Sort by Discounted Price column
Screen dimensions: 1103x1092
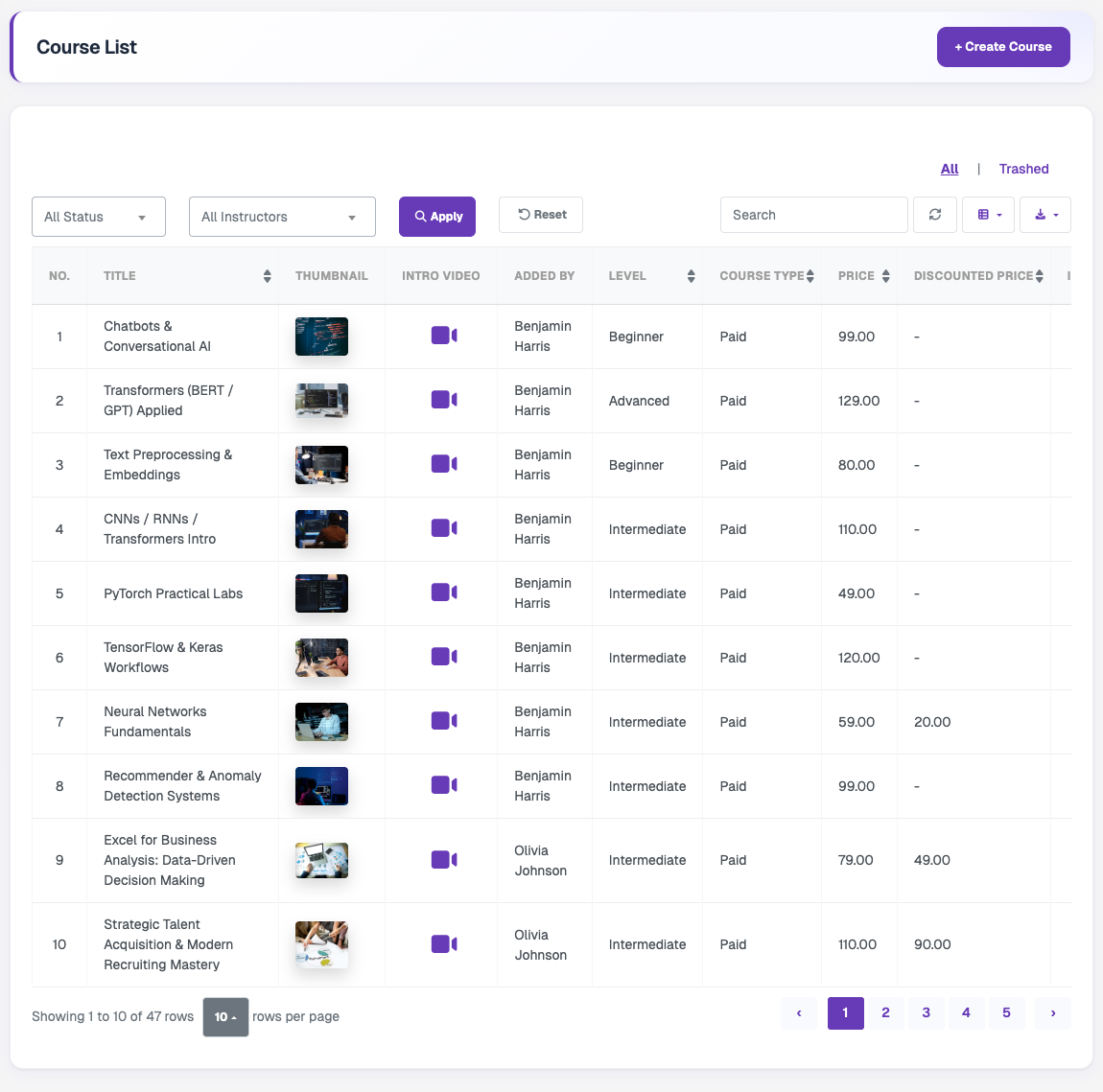tap(1039, 276)
